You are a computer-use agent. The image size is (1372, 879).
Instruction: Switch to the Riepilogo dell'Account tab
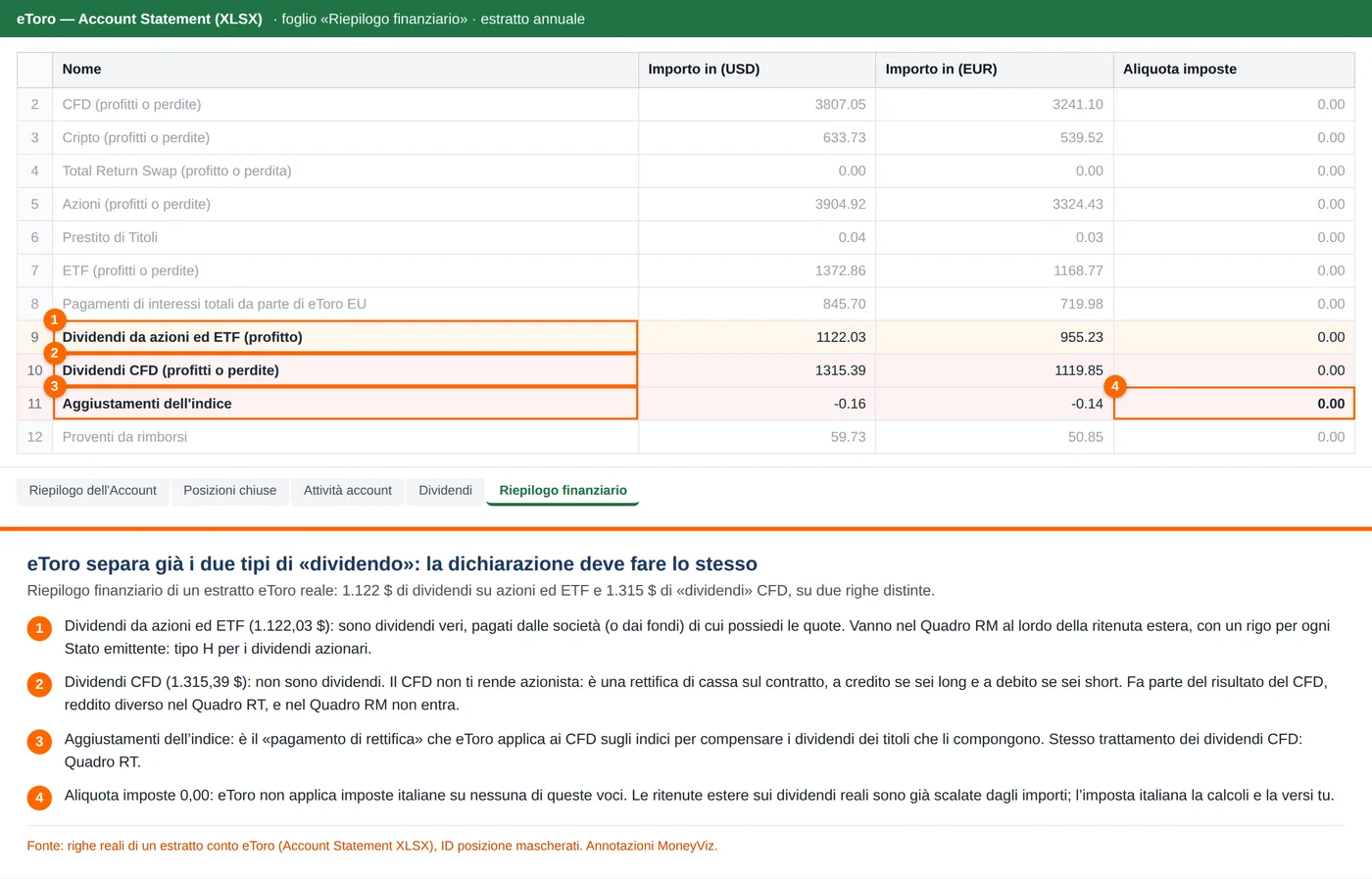(93, 490)
